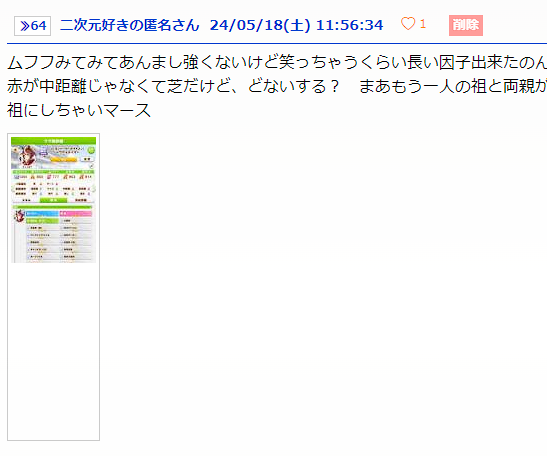This screenshot has width=547, height=456.
Task: Click the highlighted green tab in thumbnail
Action: (53, 200)
